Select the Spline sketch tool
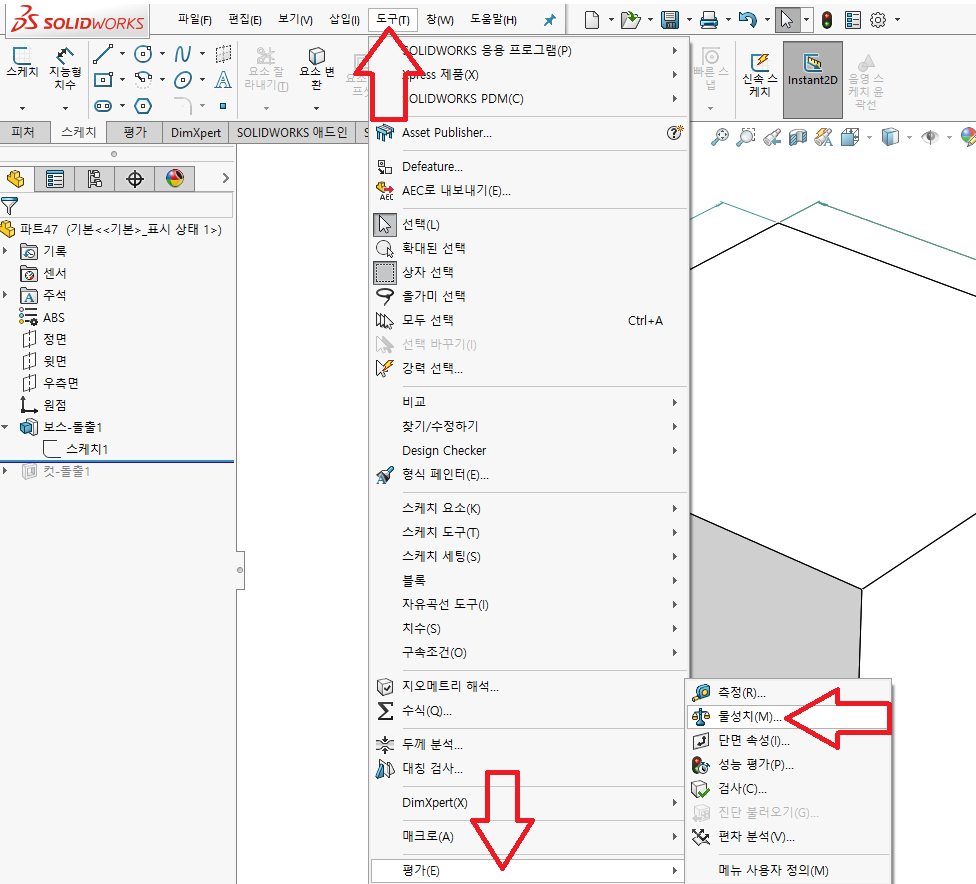Viewport: 976px width, 884px height. click(182, 54)
